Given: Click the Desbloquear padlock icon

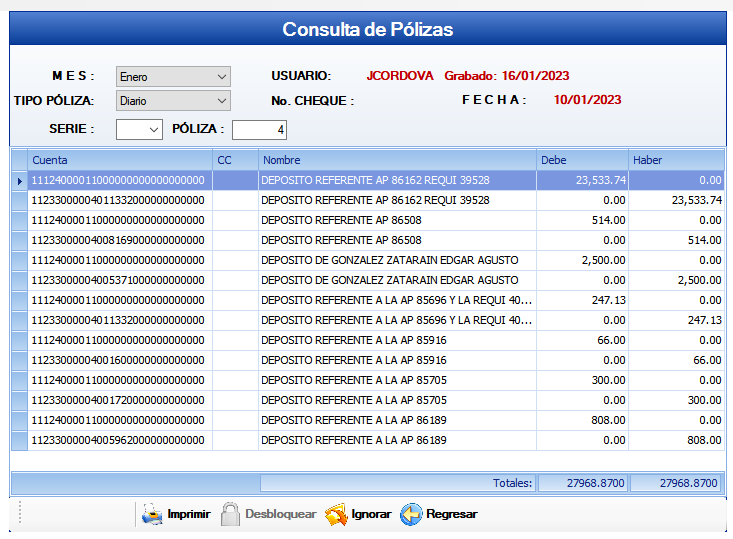Looking at the screenshot, I should tap(231, 514).
